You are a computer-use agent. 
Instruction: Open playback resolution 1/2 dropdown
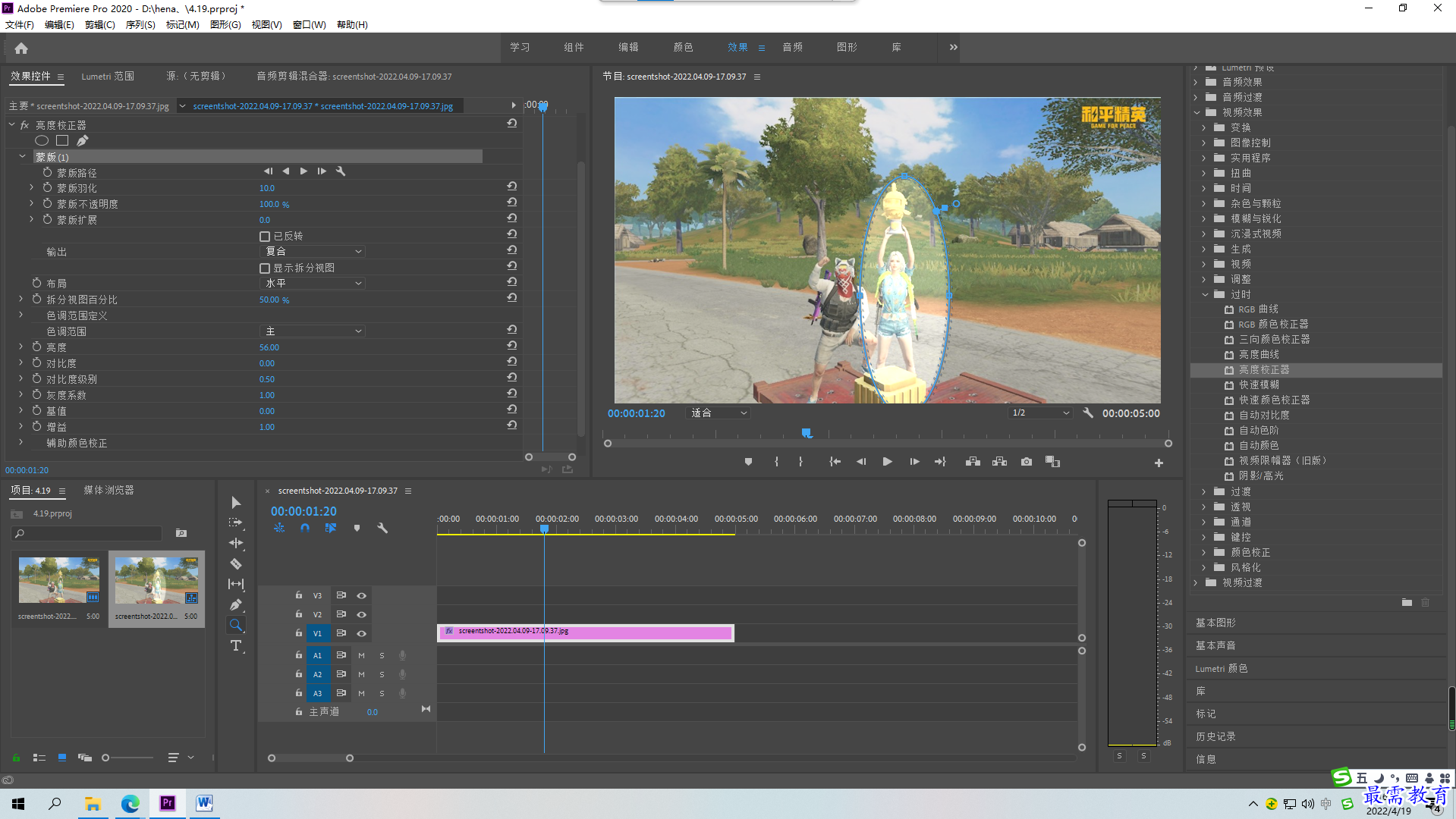[x=1040, y=413]
